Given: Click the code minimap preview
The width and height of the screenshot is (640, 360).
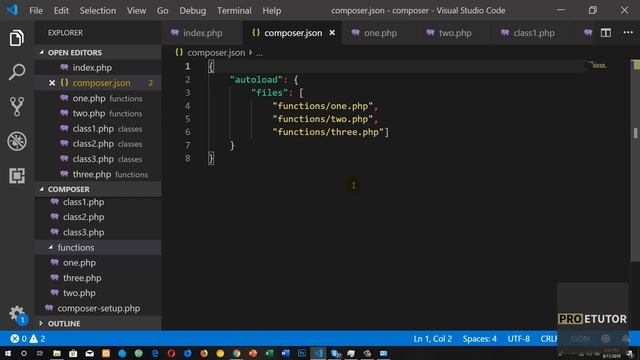Looking at the screenshot, I should 597,65.
